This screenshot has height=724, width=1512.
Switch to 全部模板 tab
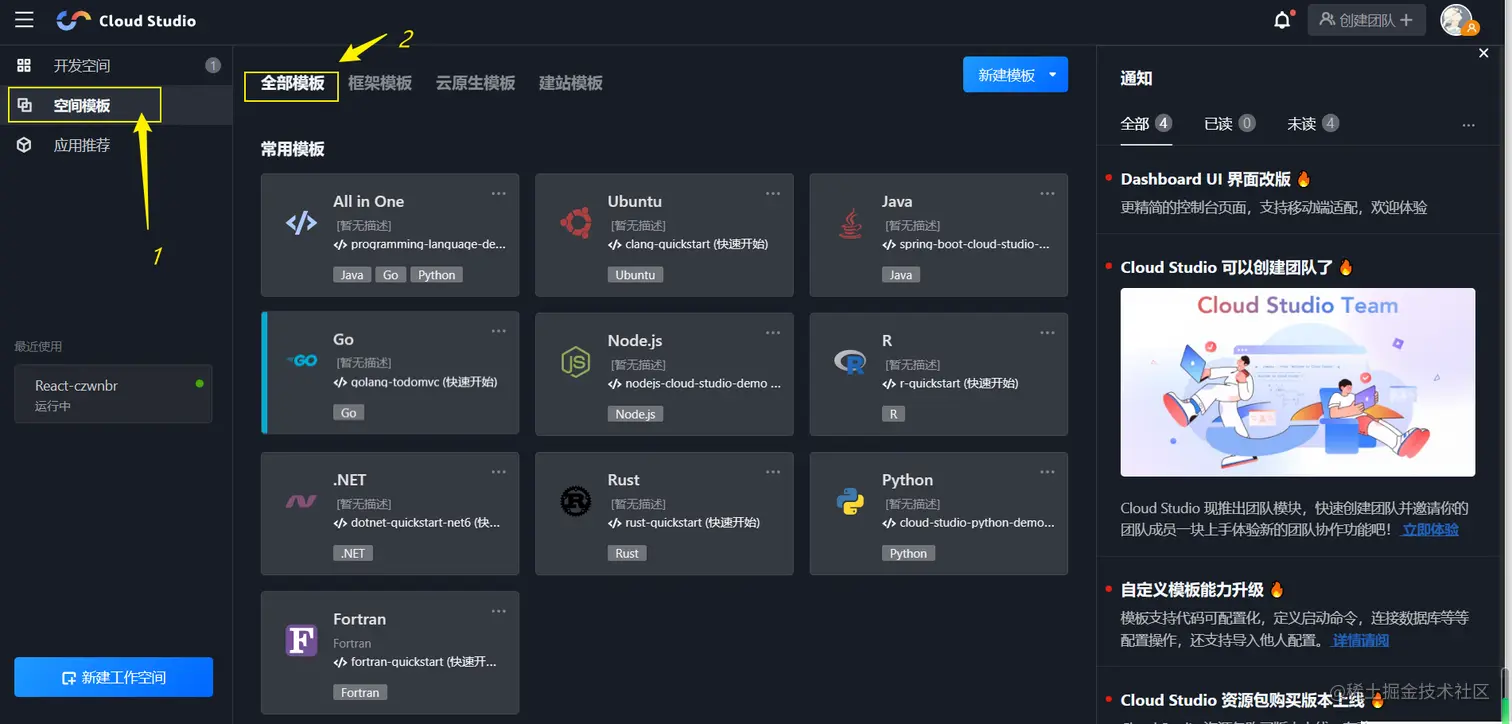292,83
